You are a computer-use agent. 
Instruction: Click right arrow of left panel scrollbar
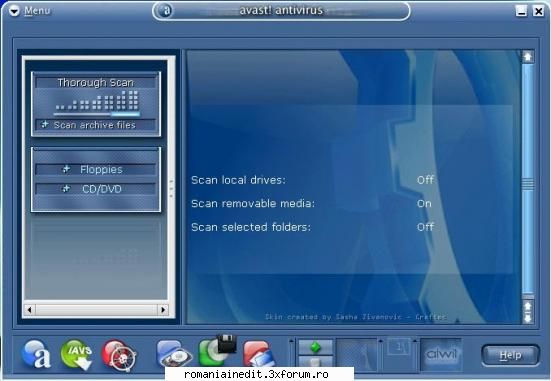click(162, 310)
